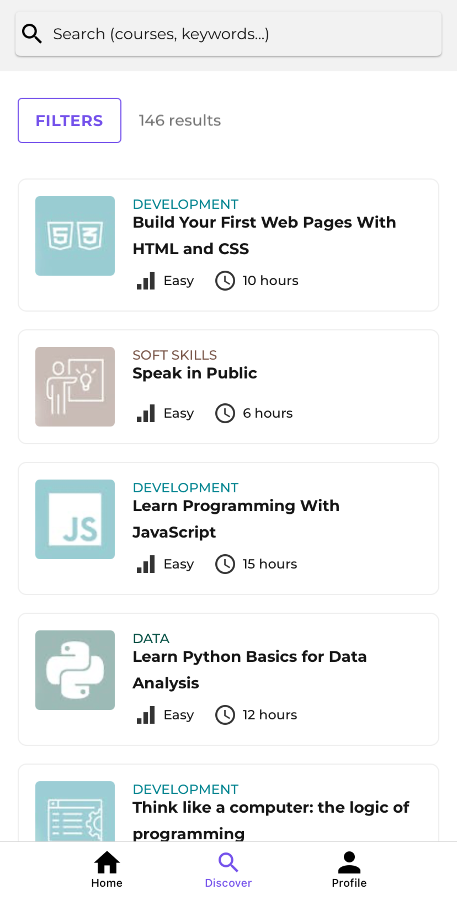Open the Profile person icon
Screen dimensions: 457x900
click(x=349, y=862)
